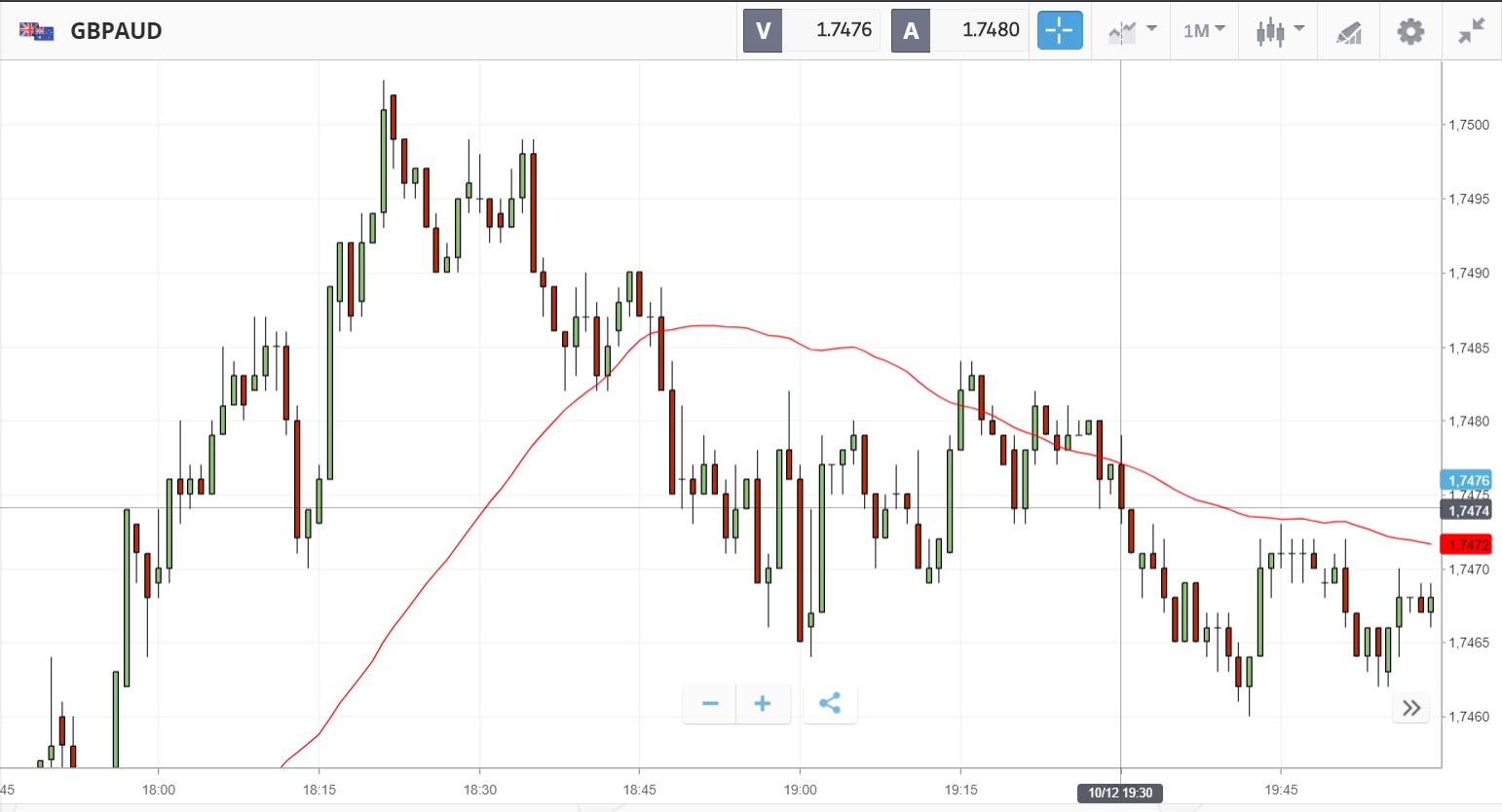Expand the candlestick chart type dropdown

click(x=1280, y=31)
